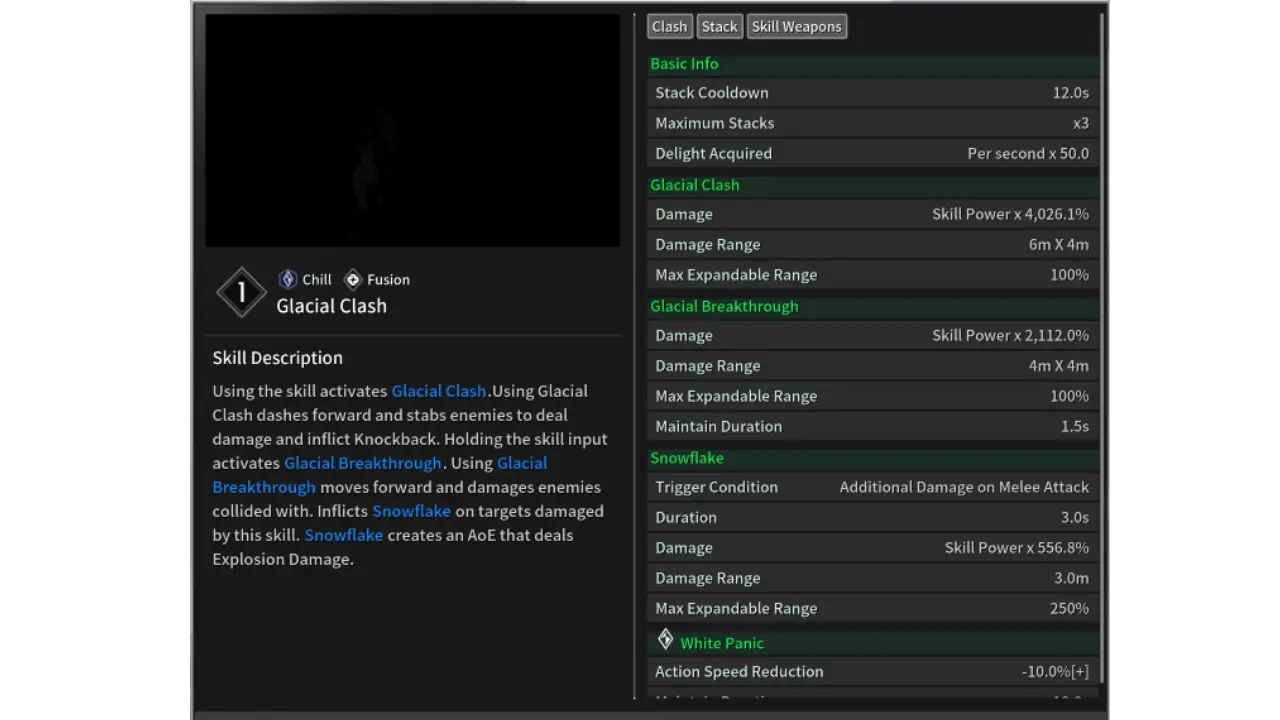This screenshot has height=720, width=1280.
Task: Select the diamond skill slot 1 icon
Action: 241,293
